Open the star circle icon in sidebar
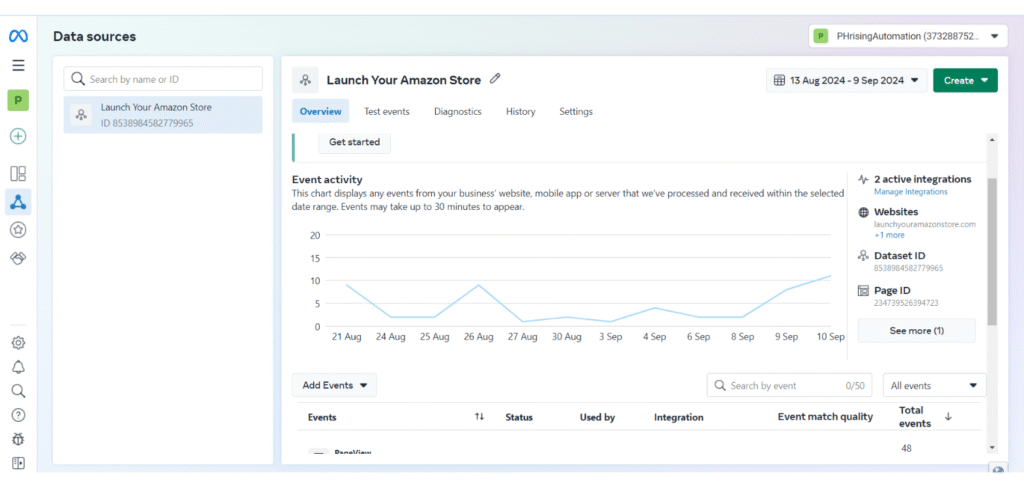Screen dimensions: 1024x487 click(18, 230)
